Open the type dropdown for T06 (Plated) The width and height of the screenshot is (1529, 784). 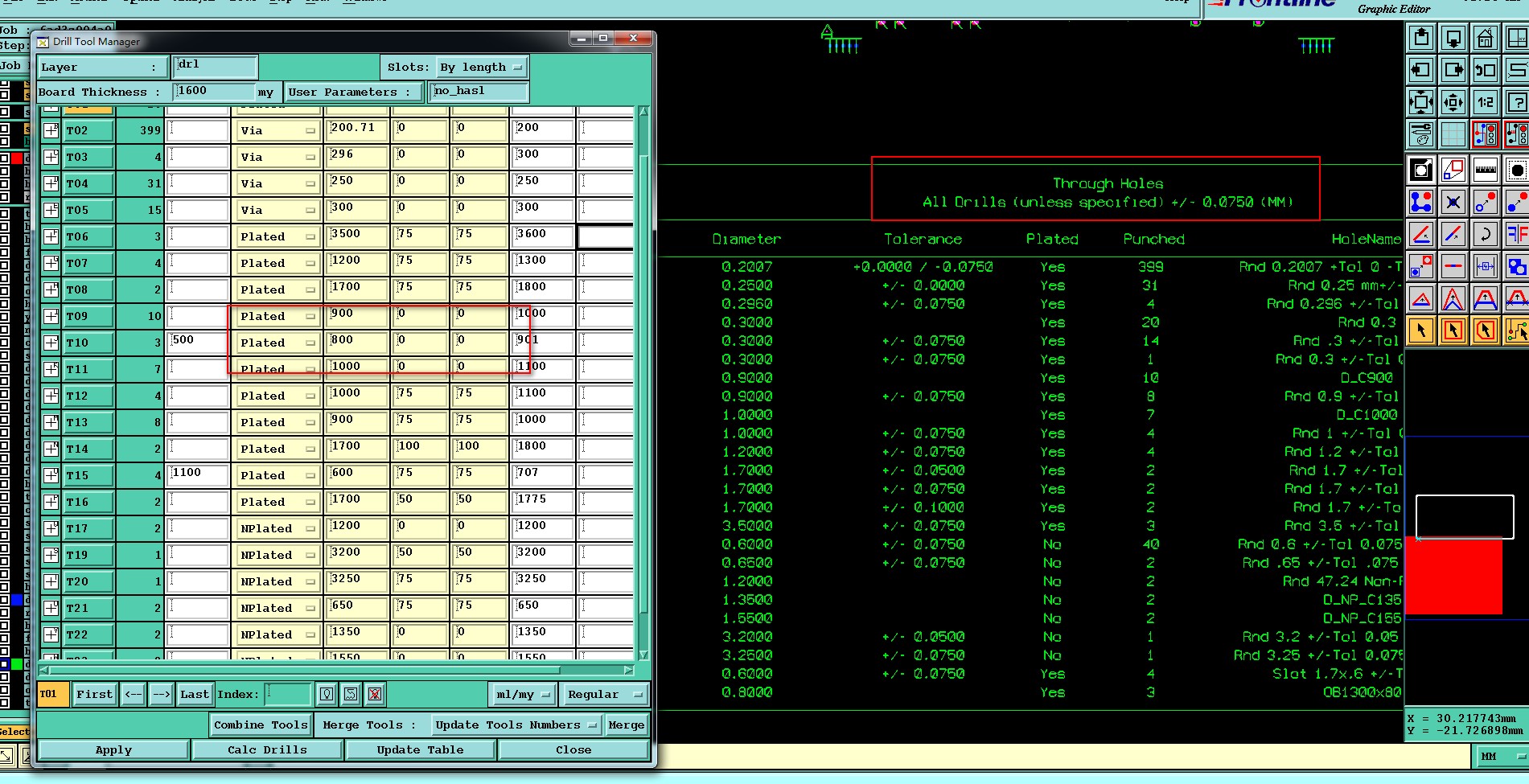pos(278,236)
